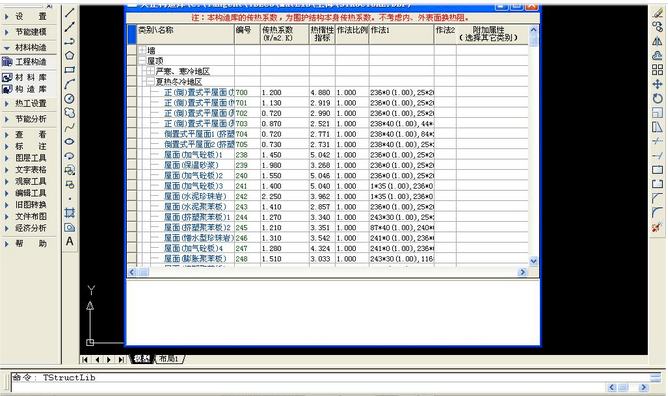Select the Polyline draw tool

click(x=70, y=41)
